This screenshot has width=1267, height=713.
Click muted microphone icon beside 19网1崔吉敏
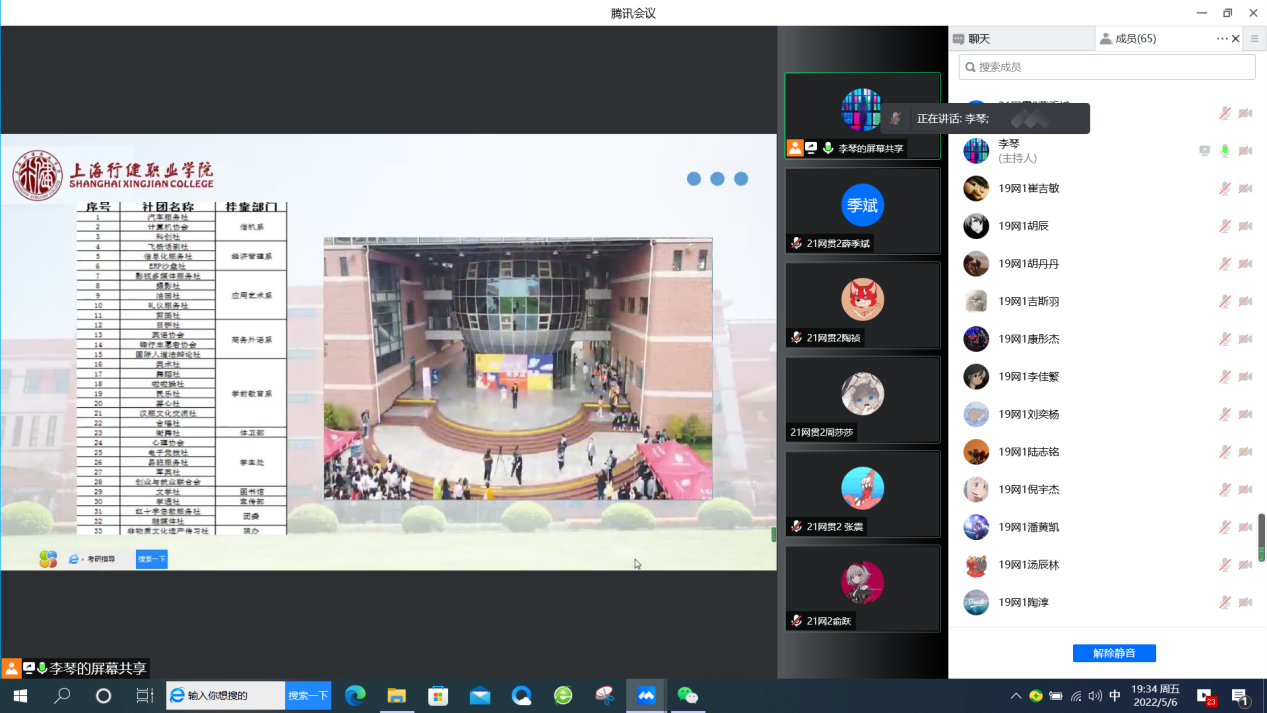click(x=1225, y=189)
